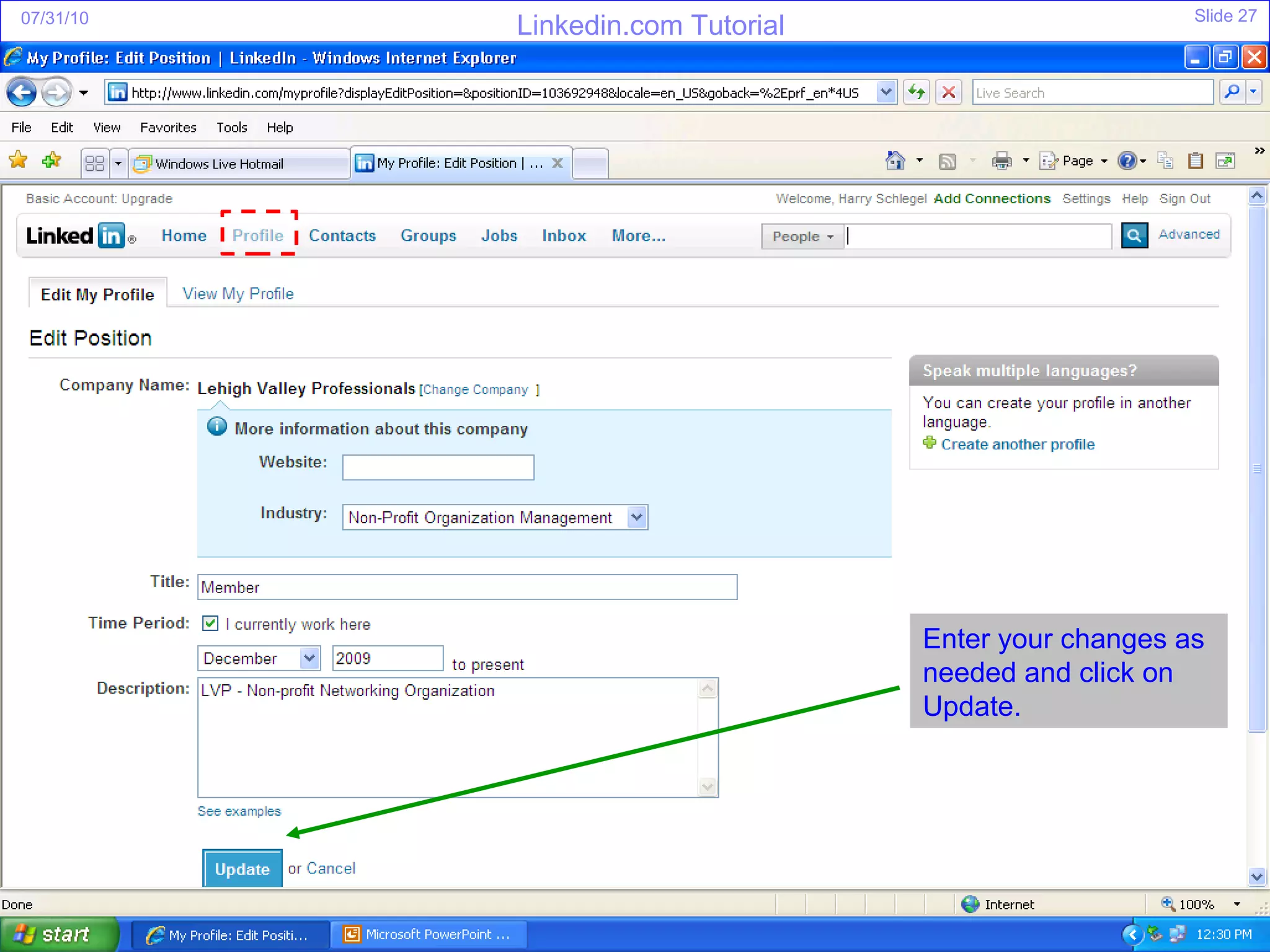
Task: Click the Inbox navigation link
Action: point(564,236)
